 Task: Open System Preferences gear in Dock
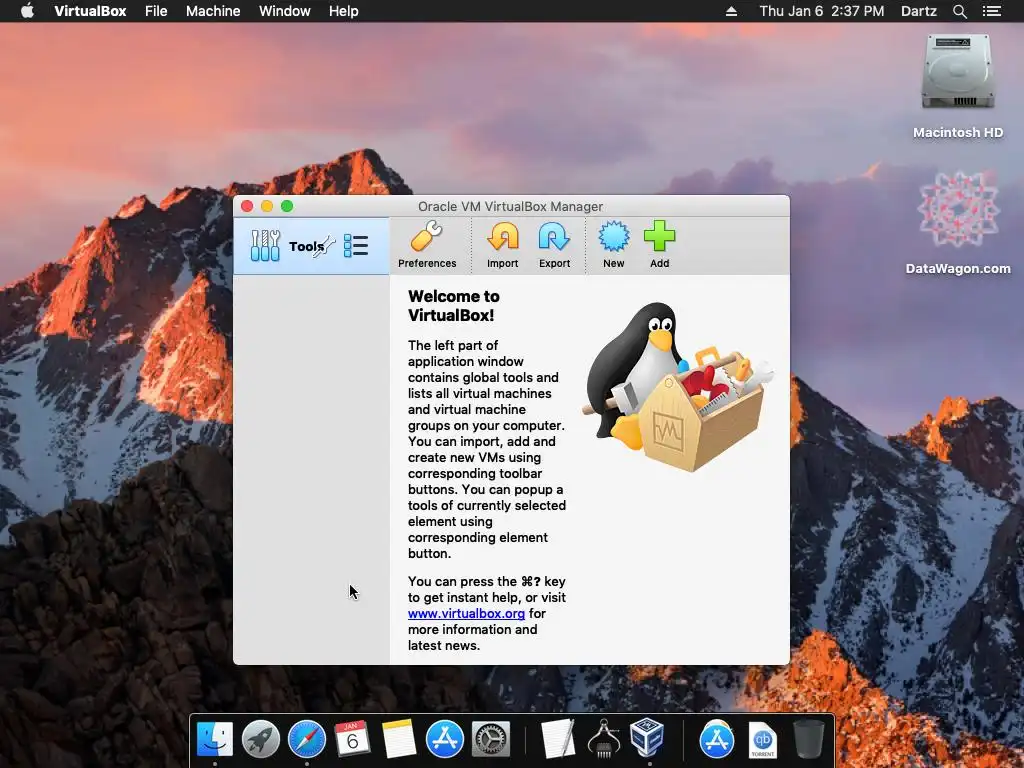[x=490, y=740]
